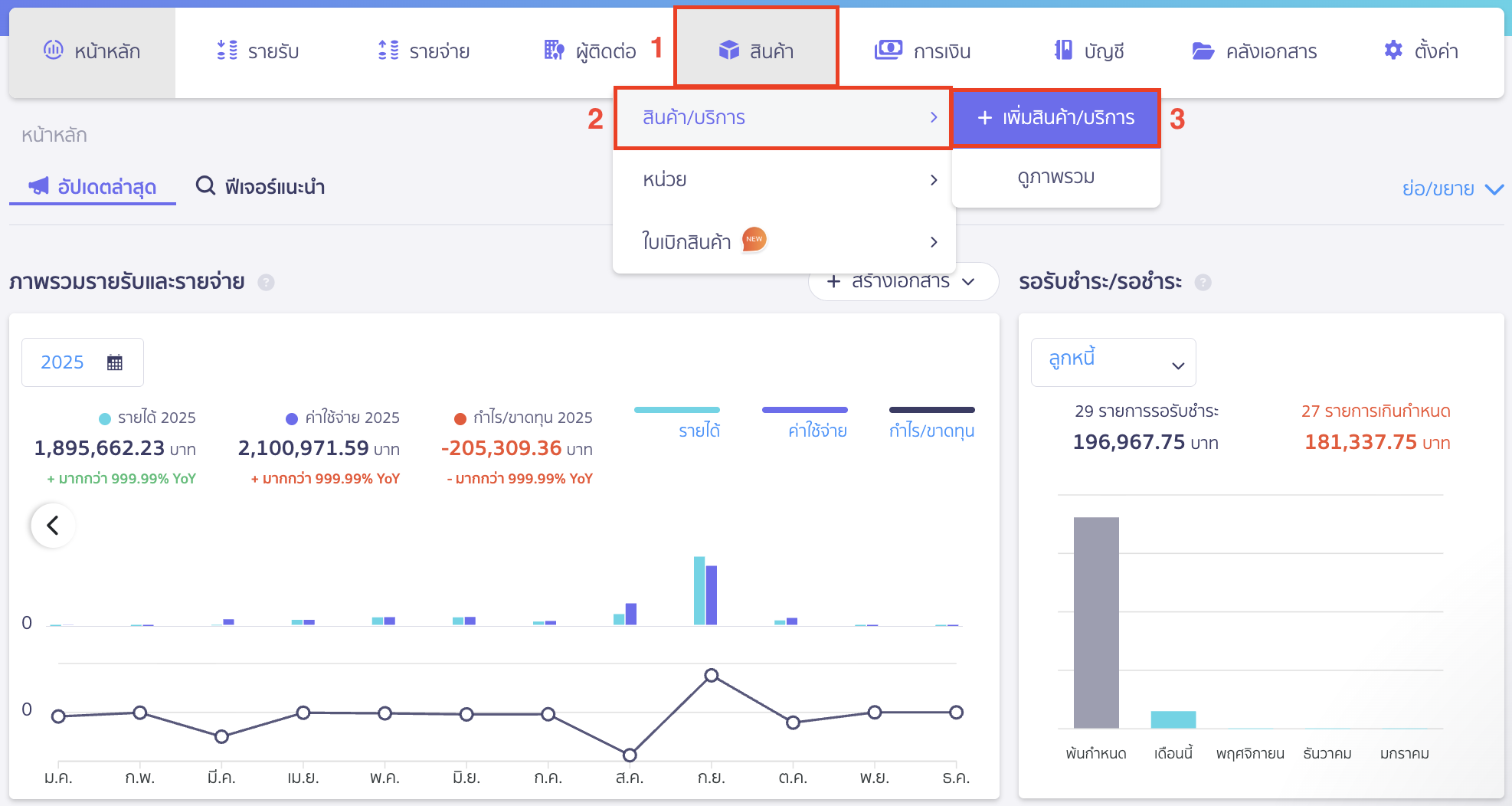Open การเงิน finance menu
The height and width of the screenshot is (806, 1512).
pos(923,51)
